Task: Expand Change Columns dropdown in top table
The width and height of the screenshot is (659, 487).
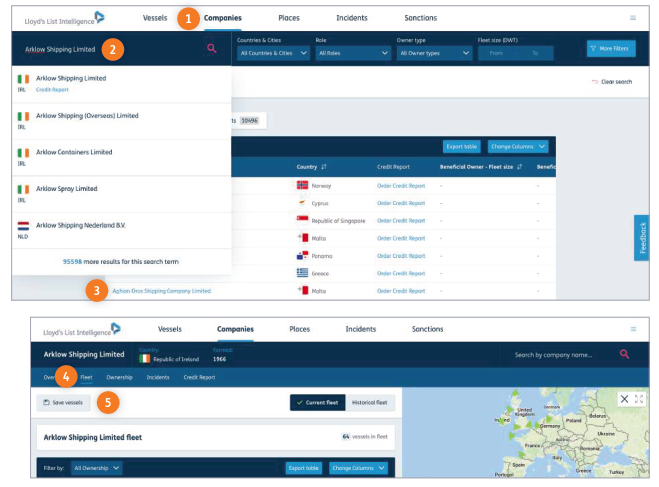Action: tap(518, 146)
